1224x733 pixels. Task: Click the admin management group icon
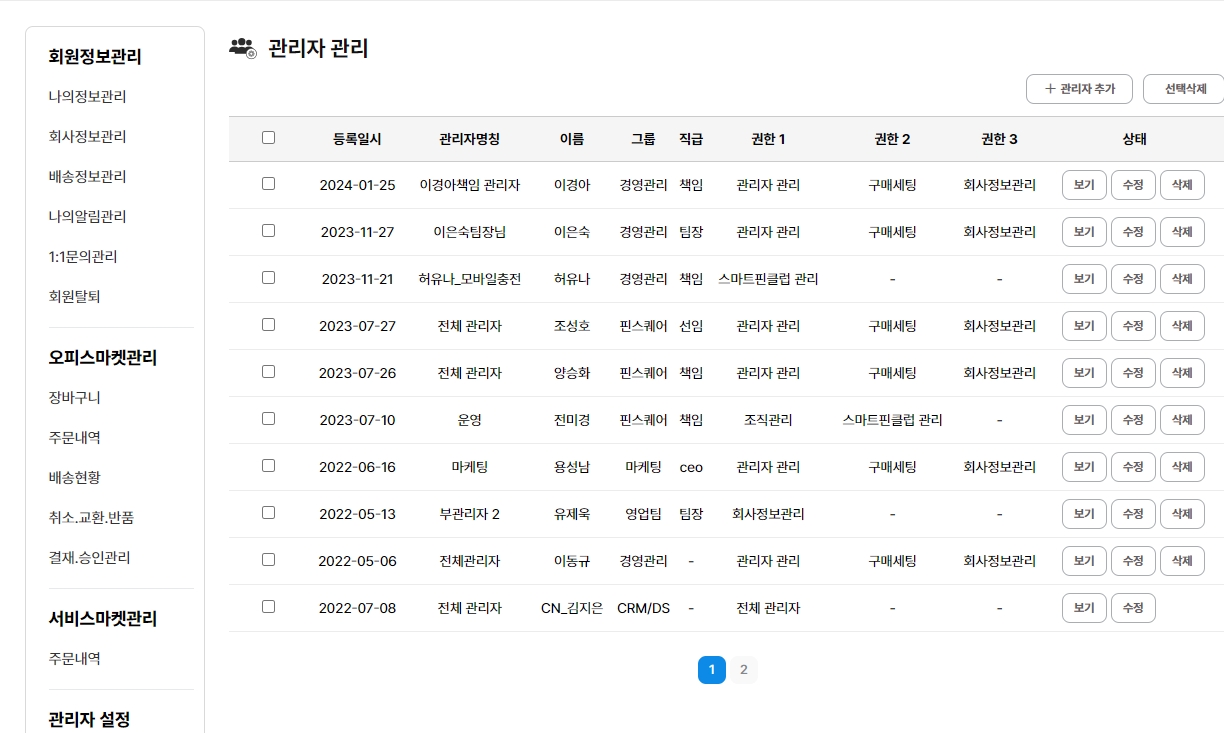[x=243, y=47]
